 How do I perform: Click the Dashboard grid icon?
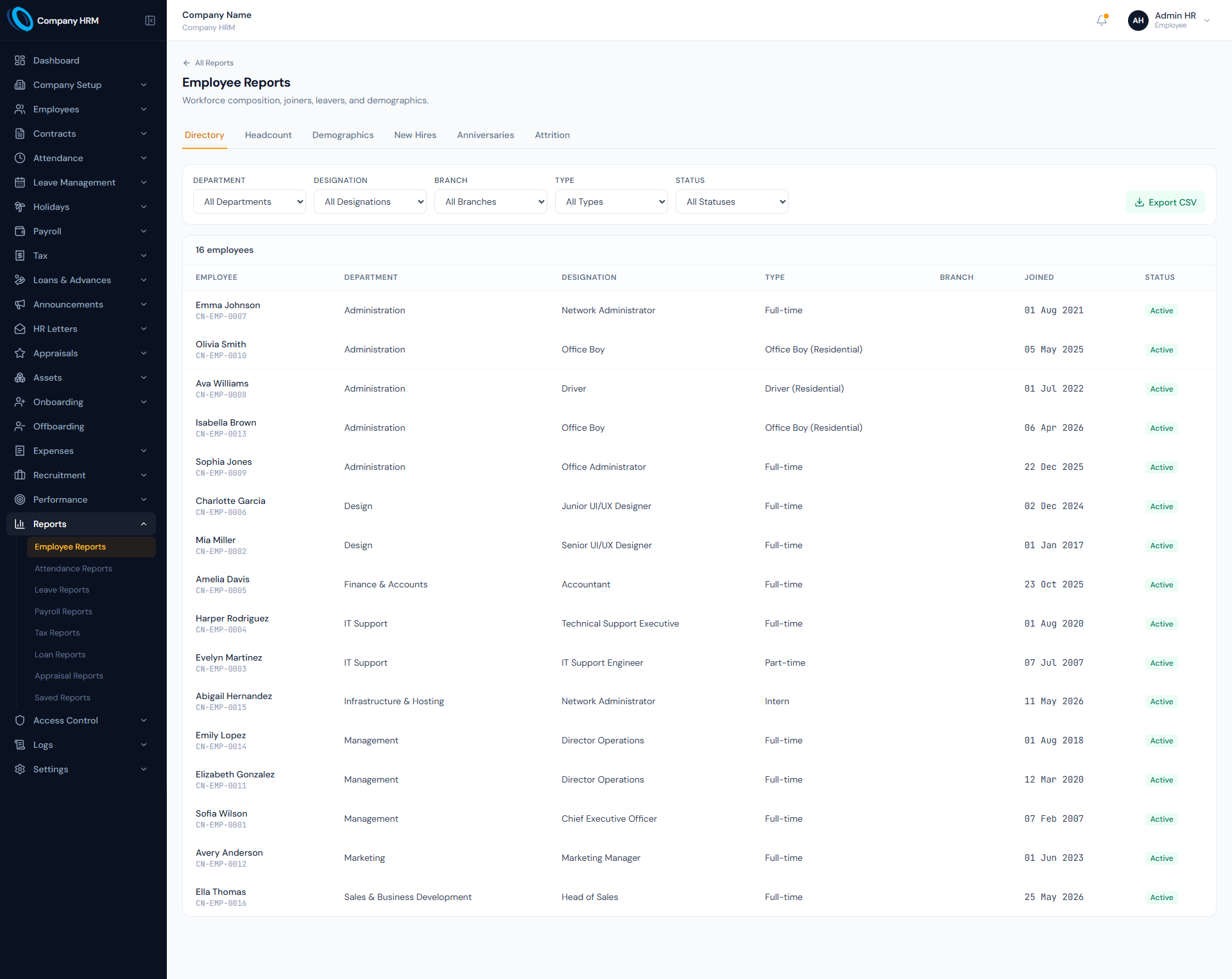(20, 60)
